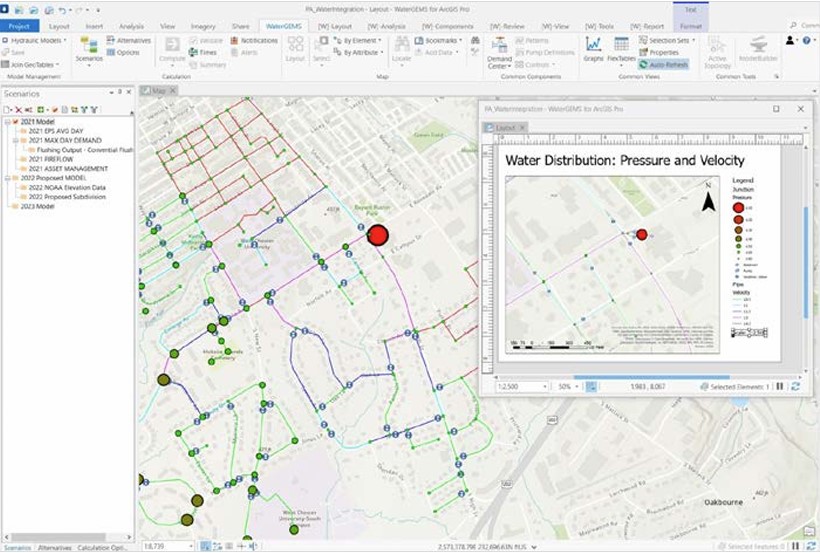
Task: Click the Compute button
Action: coord(172,50)
